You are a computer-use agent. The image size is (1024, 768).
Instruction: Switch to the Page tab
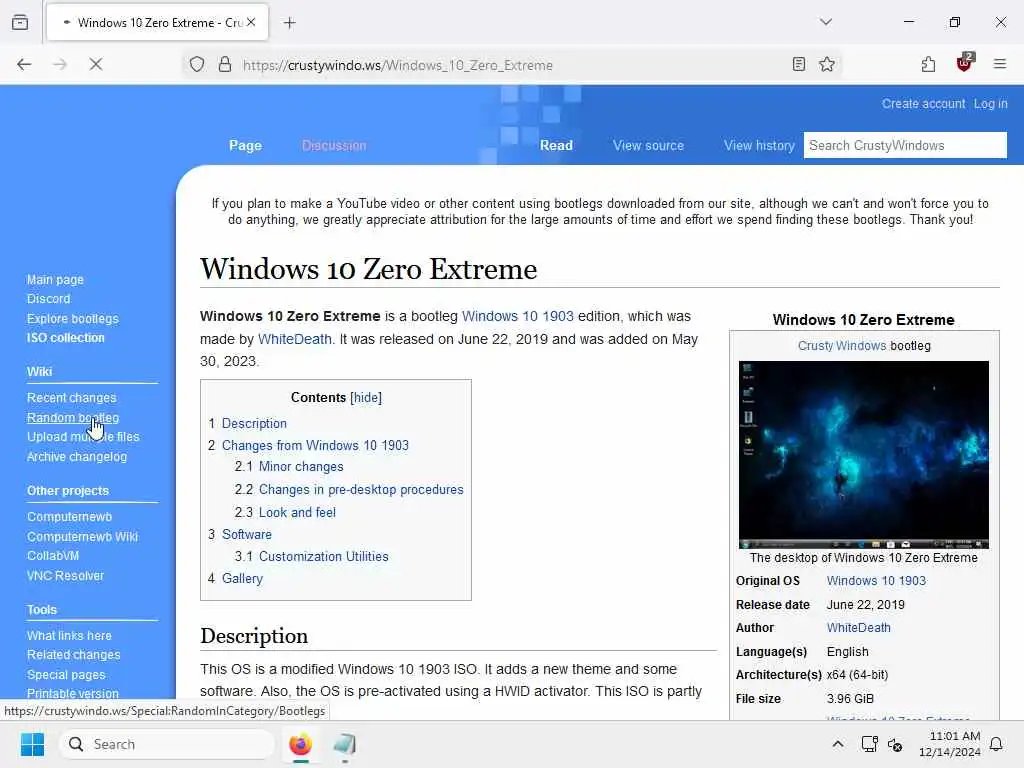pos(246,146)
